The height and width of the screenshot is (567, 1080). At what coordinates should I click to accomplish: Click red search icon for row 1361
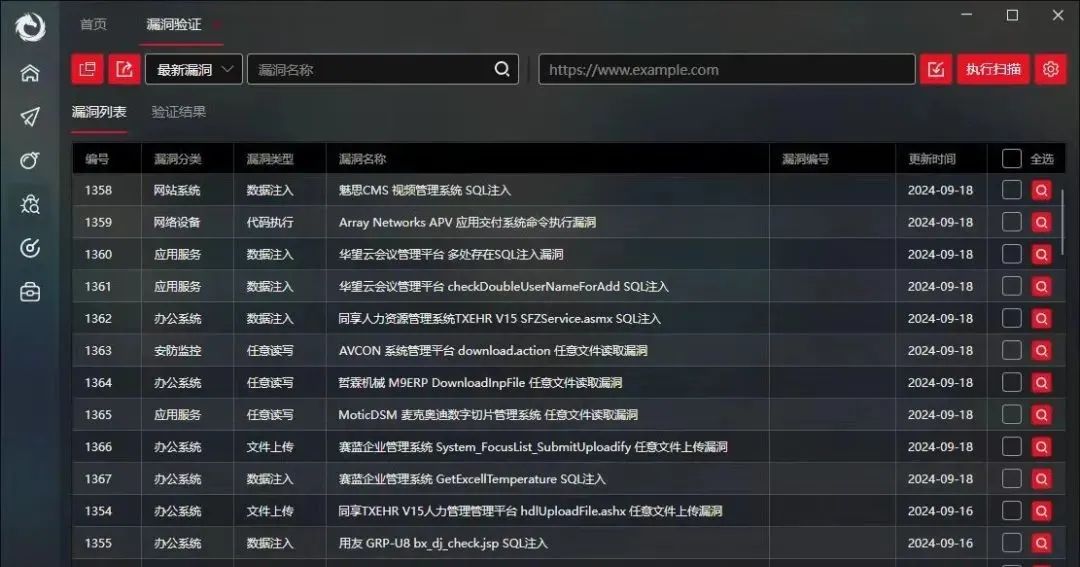(1041, 287)
